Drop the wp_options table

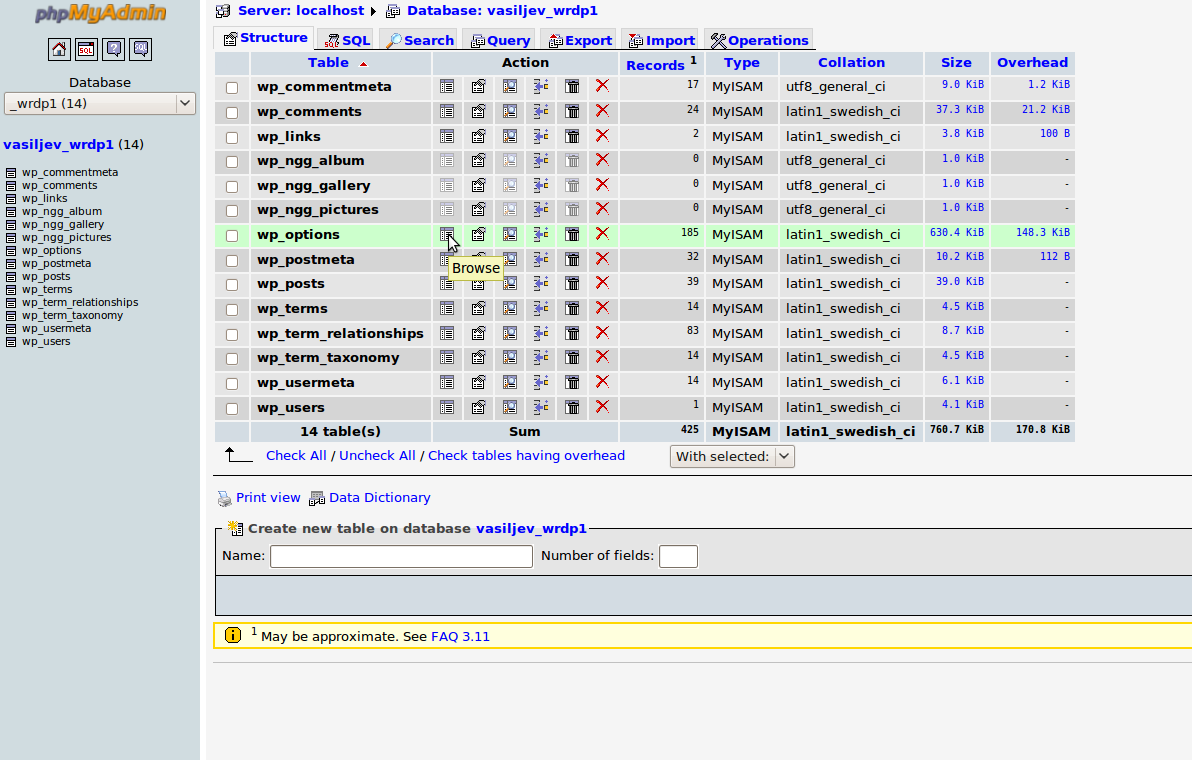click(x=602, y=234)
